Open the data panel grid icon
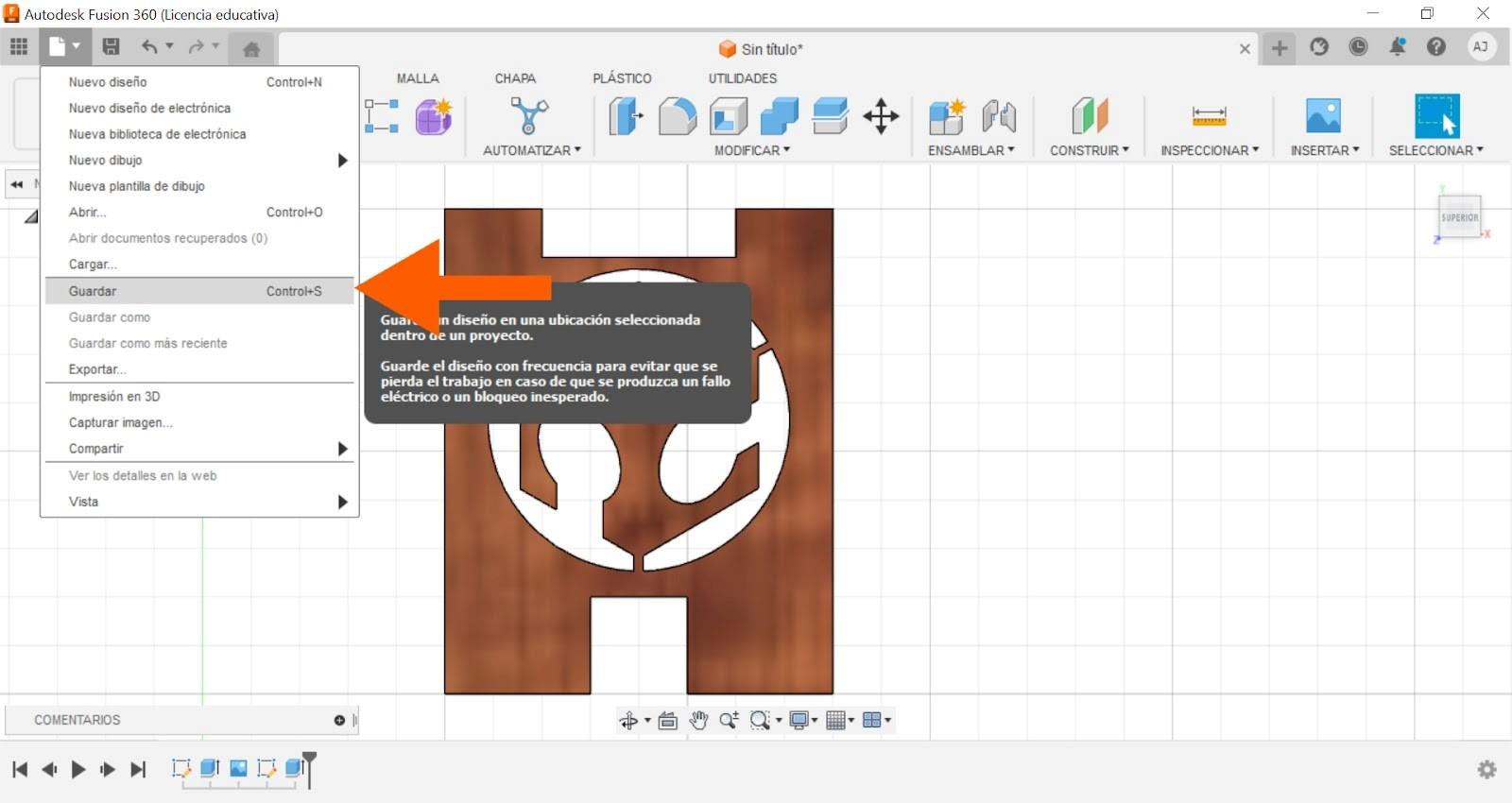The height and width of the screenshot is (803, 1512). click(x=19, y=46)
